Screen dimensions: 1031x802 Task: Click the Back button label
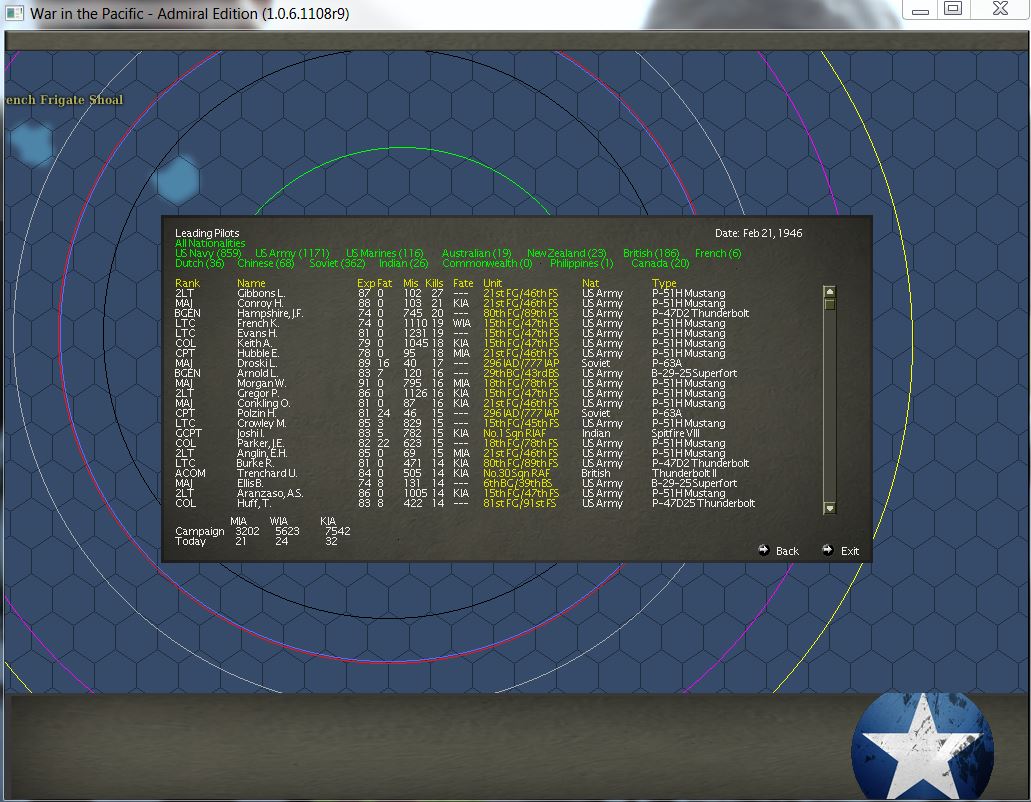pyautogui.click(x=787, y=551)
